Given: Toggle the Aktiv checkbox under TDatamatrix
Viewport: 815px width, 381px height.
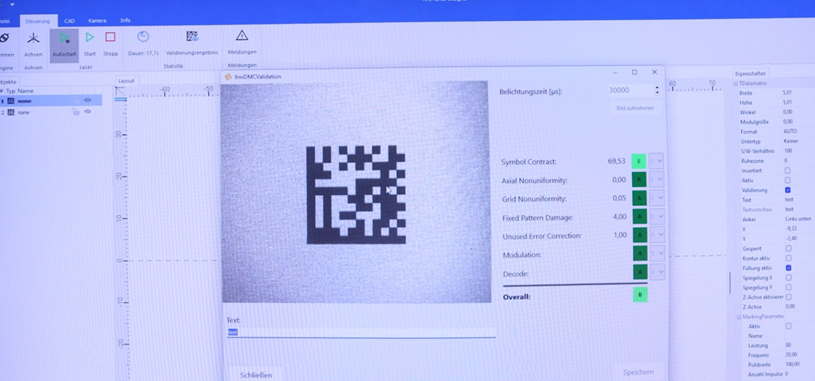Looking at the screenshot, I should click(x=788, y=180).
